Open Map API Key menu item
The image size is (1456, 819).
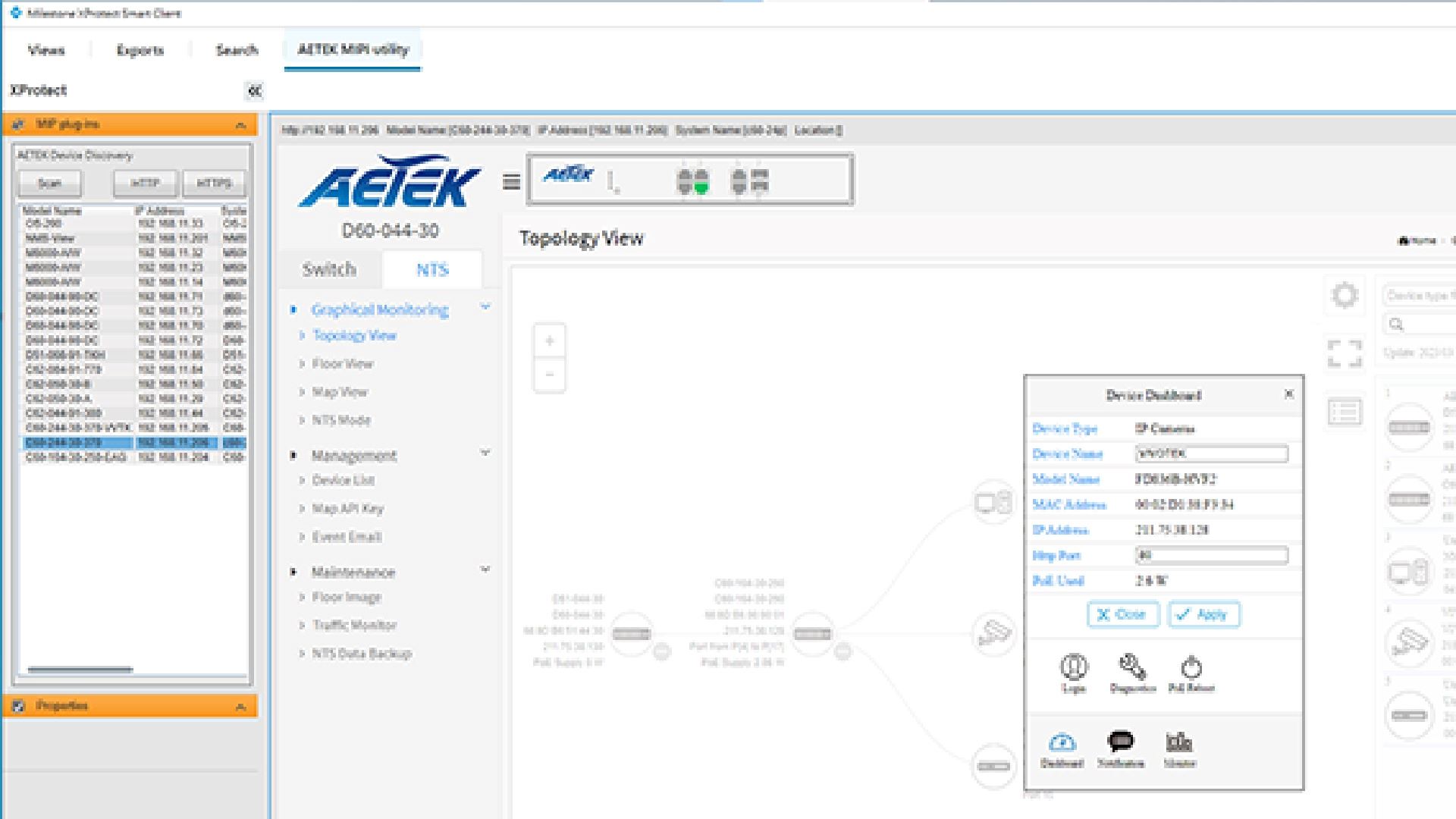click(348, 508)
